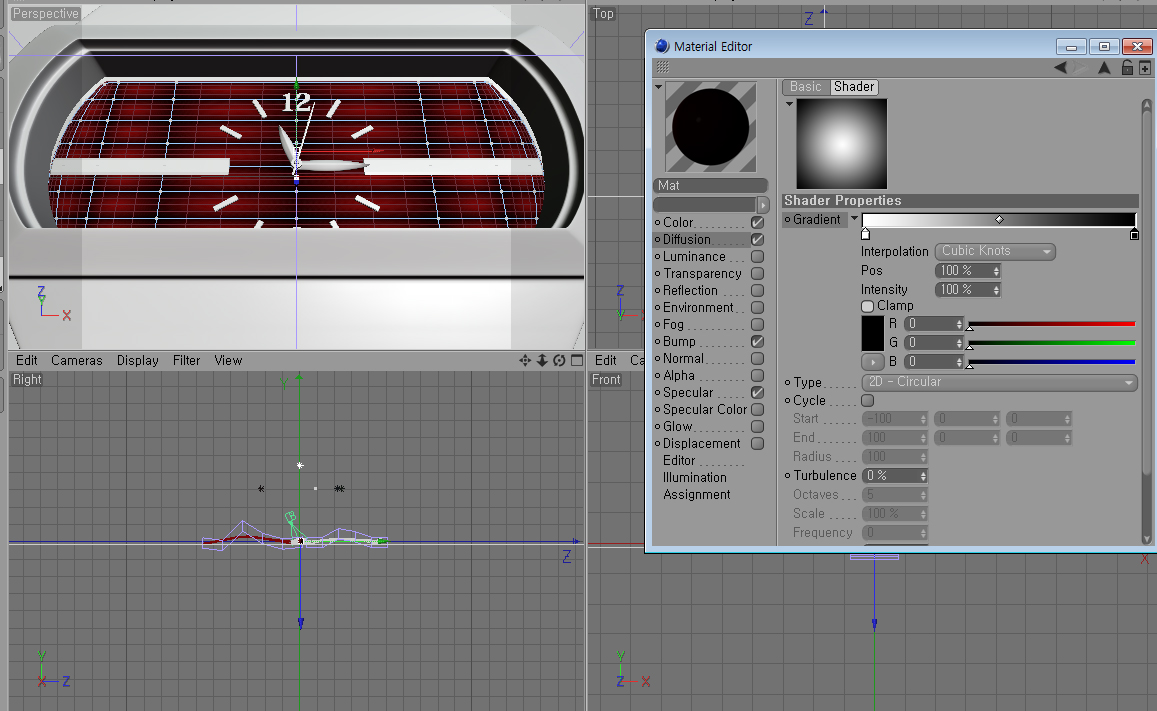
Task: Open the Type 2D - Circular dropdown
Action: (999, 382)
